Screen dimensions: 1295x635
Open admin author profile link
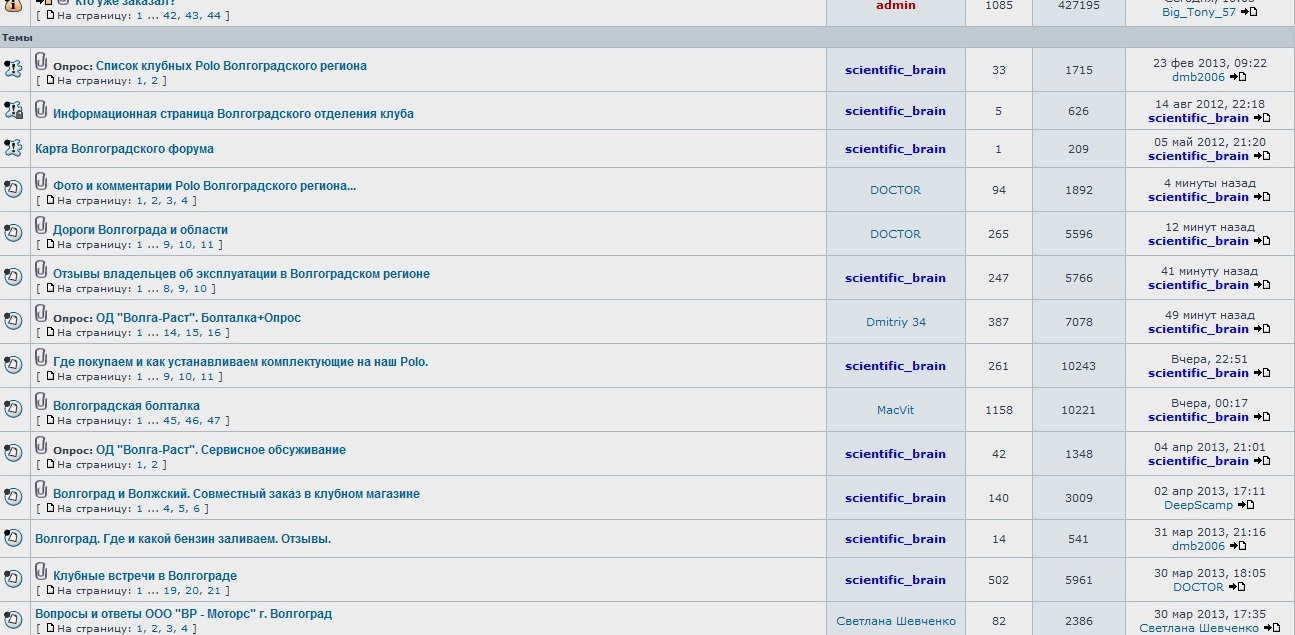pyautogui.click(x=895, y=6)
